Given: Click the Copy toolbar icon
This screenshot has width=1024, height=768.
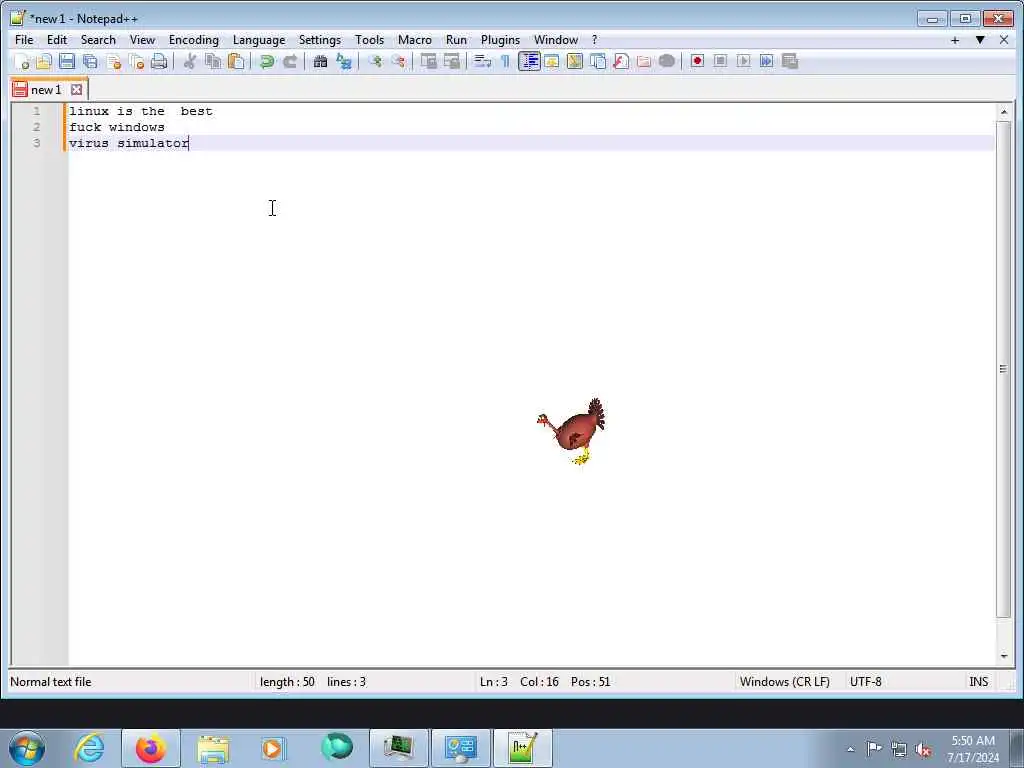Looking at the screenshot, I should click(x=213, y=61).
